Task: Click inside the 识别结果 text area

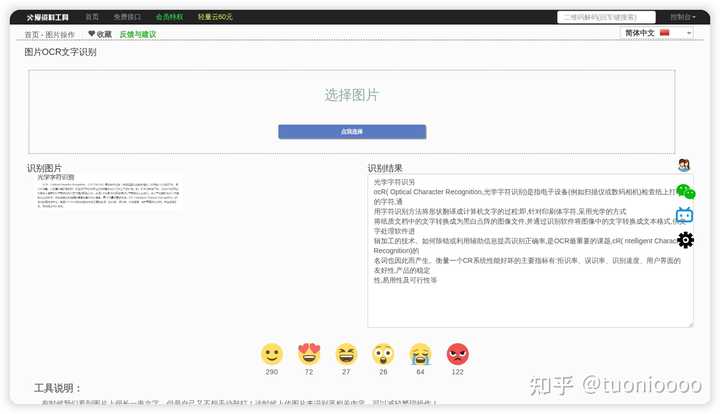Action: tap(530, 251)
